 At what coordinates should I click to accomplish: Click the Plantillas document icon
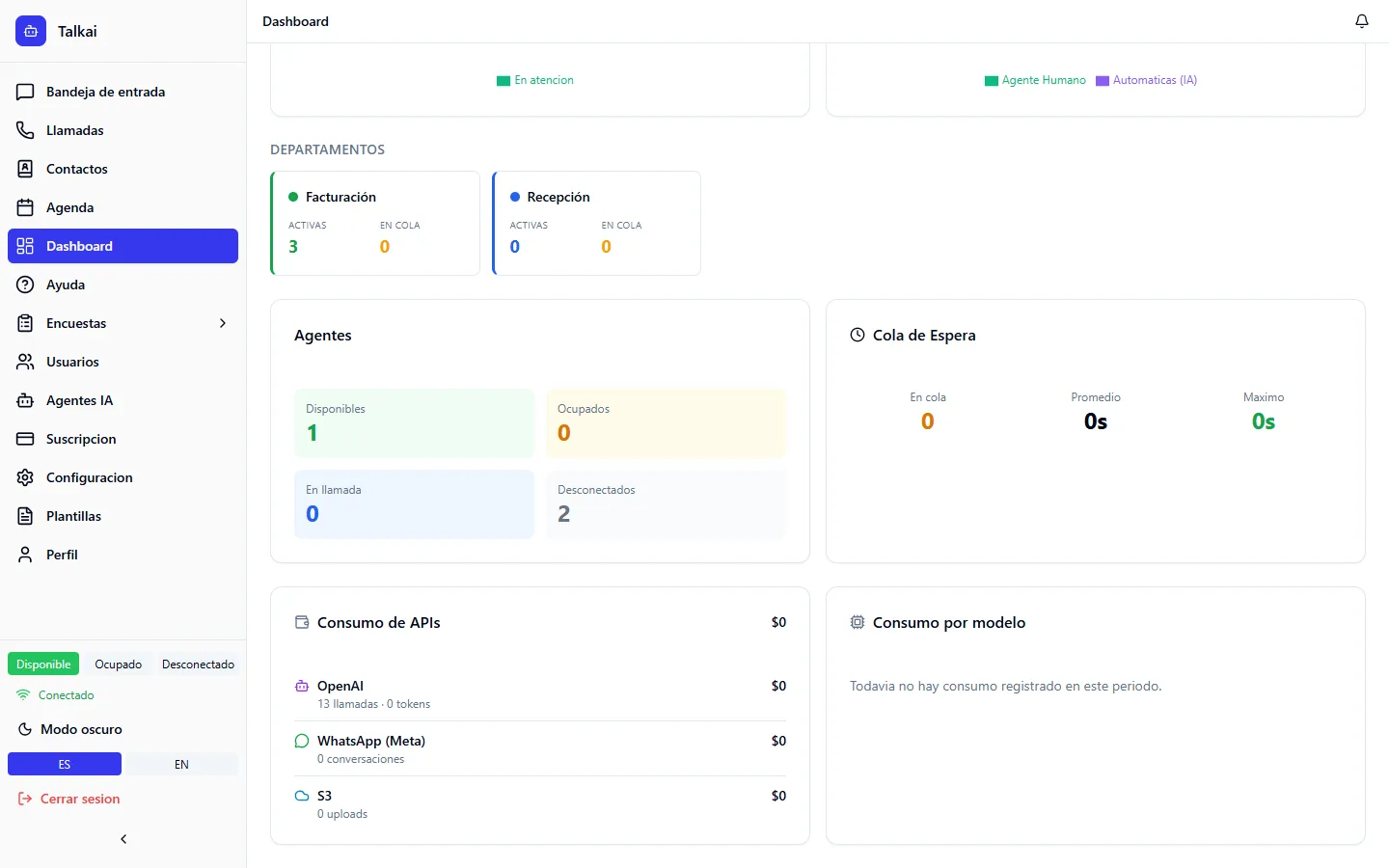pos(25,516)
